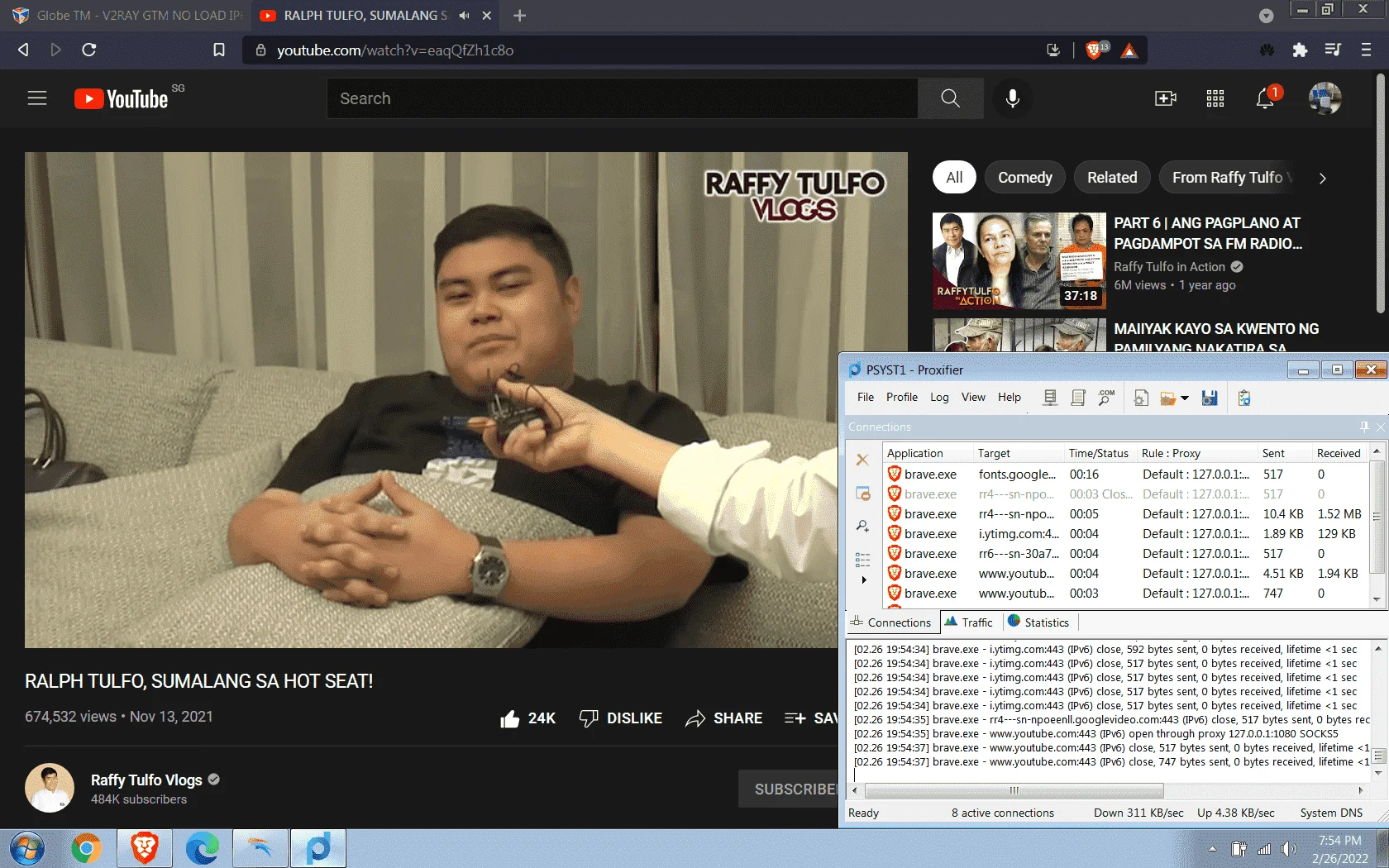Click the gear-page settings icon in Proxifier toolbar
This screenshot has height=868, width=1389.
(1141, 398)
